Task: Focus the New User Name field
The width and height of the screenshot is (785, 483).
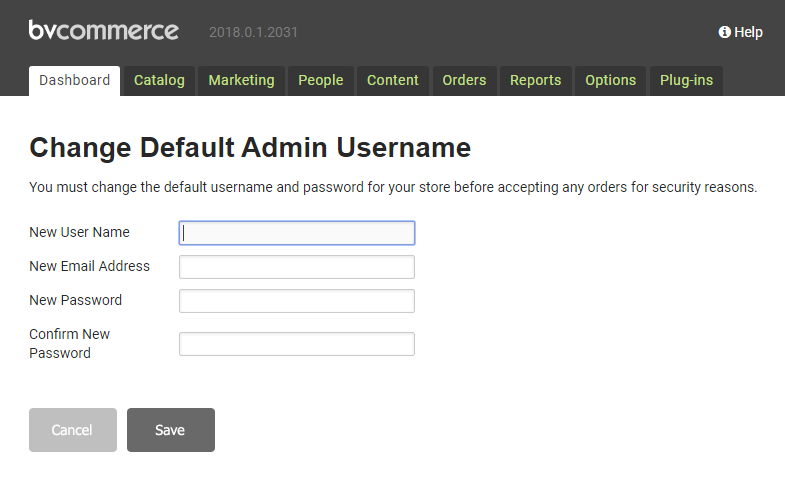Action: [297, 233]
